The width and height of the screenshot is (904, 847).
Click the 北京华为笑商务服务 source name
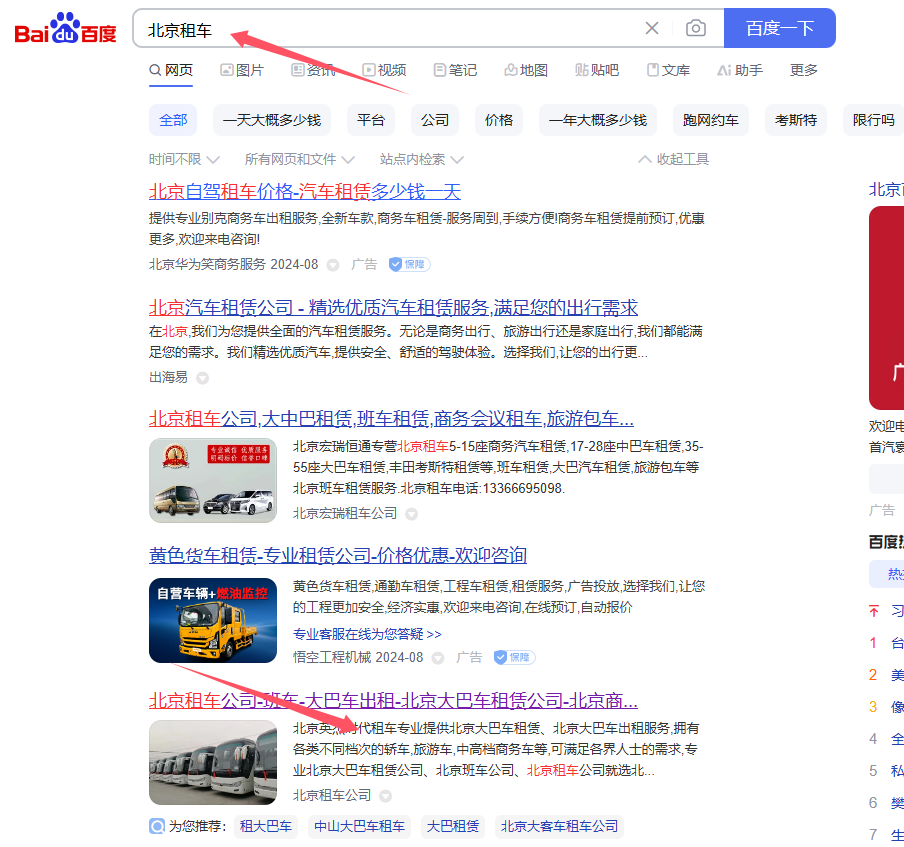[x=208, y=265]
